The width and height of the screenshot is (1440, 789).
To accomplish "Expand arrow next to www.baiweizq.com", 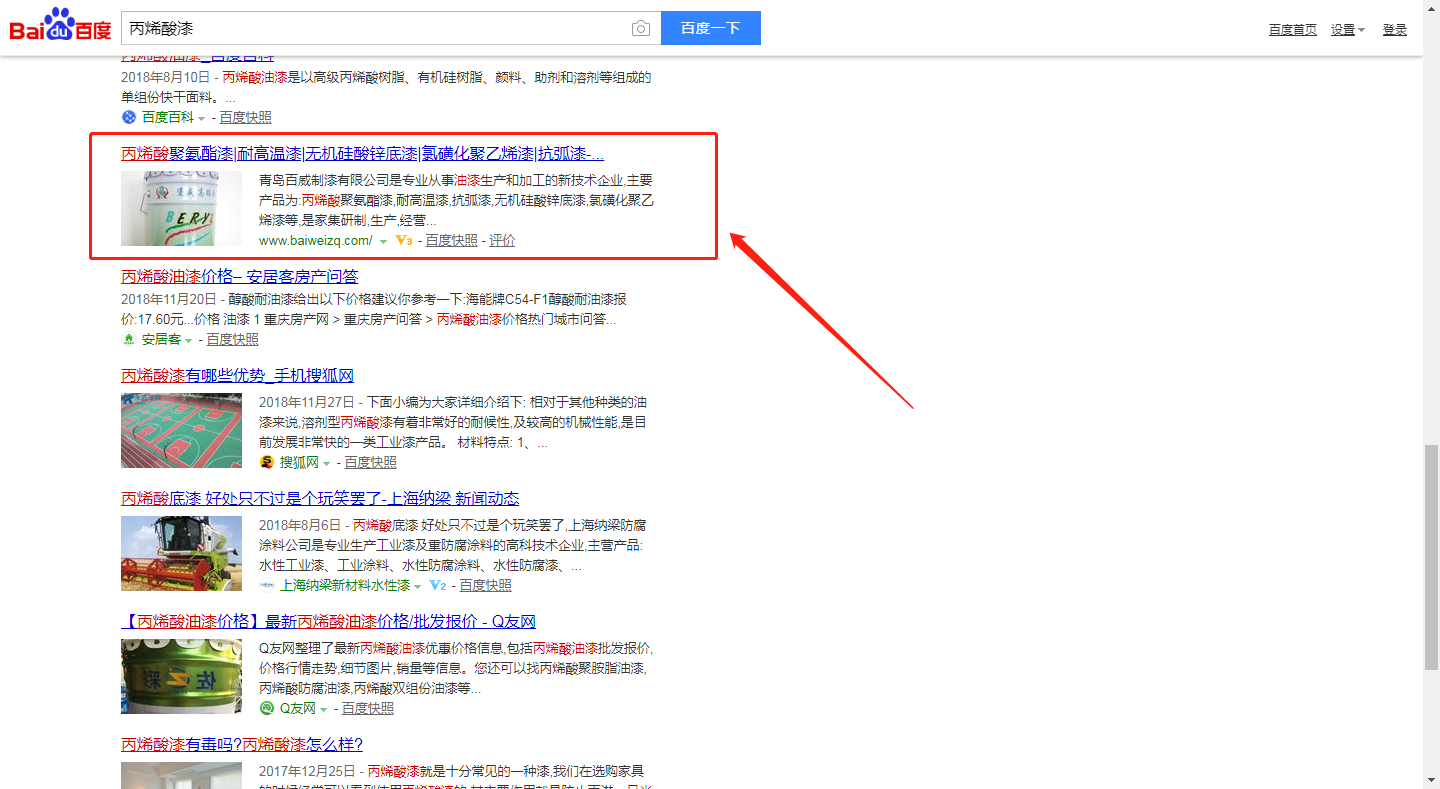I will coord(383,242).
